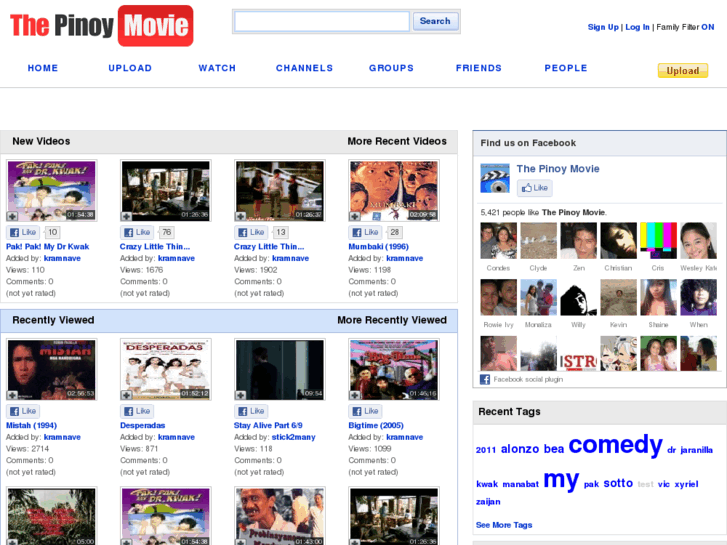Screen dimensions: 727x545
Task: Open The Pinoy Movie Facebook page title
Action: (x=558, y=169)
